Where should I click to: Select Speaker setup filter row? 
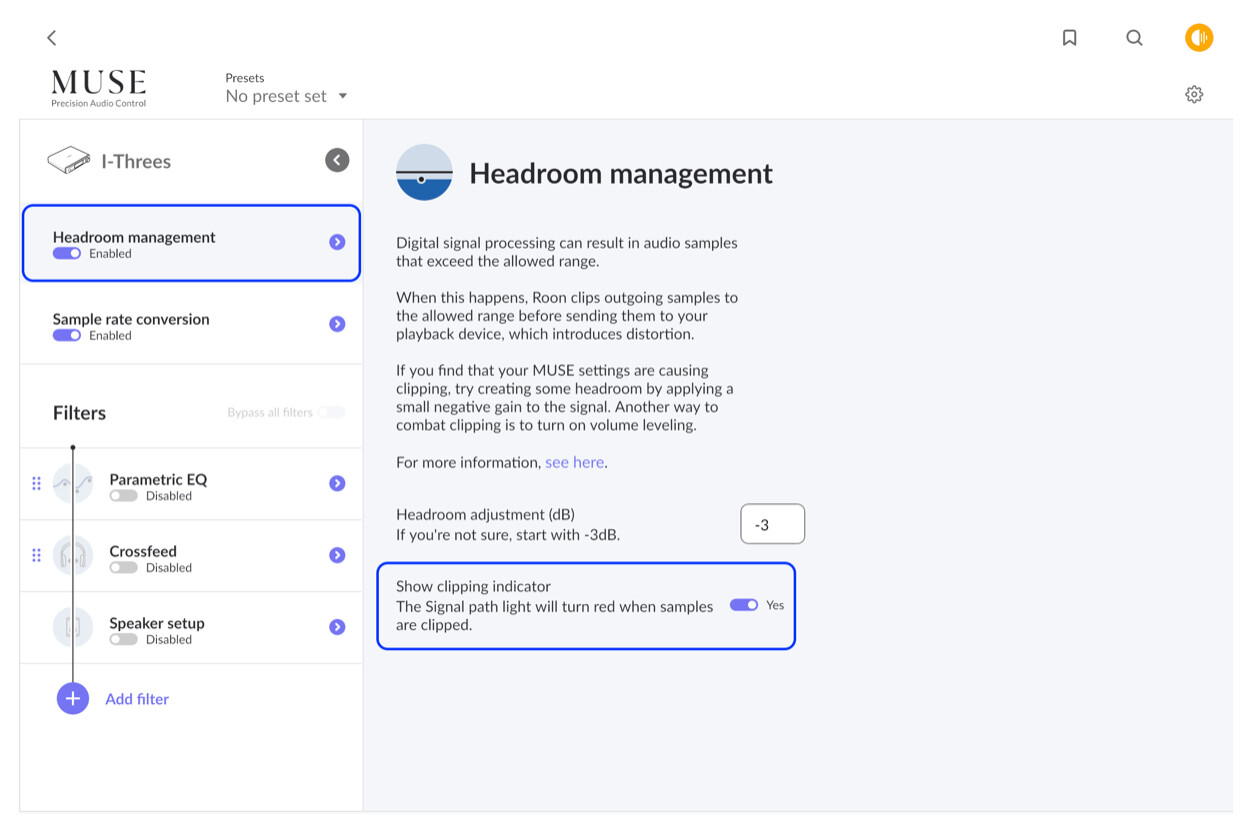tap(191, 628)
